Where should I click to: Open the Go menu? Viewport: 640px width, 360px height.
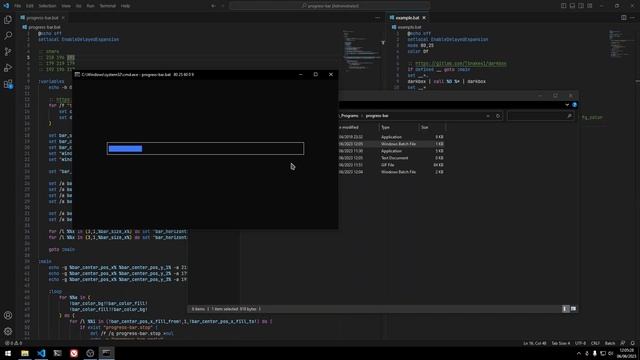click(78, 6)
